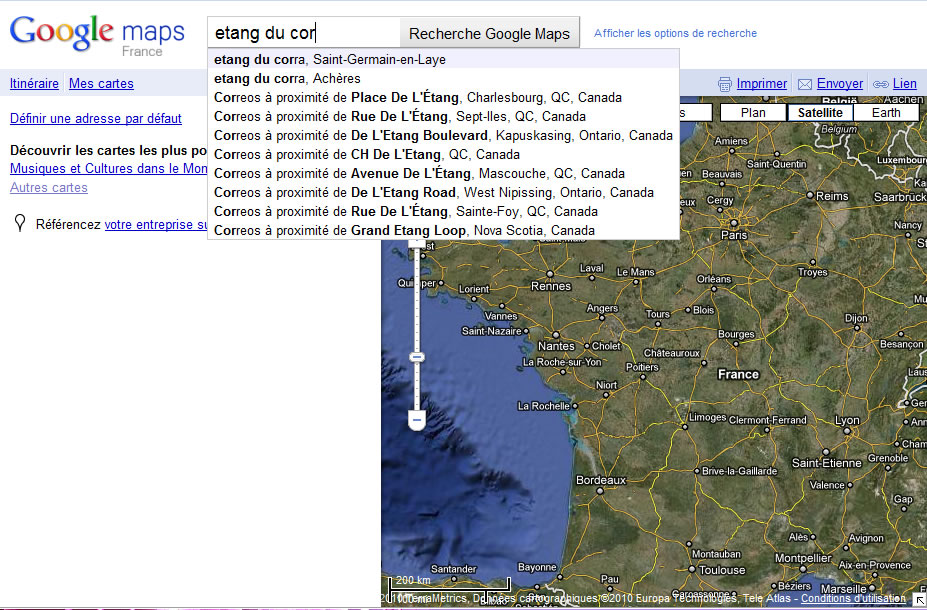Click votre entreprise link
This screenshot has width=927, height=610.
click(156, 225)
